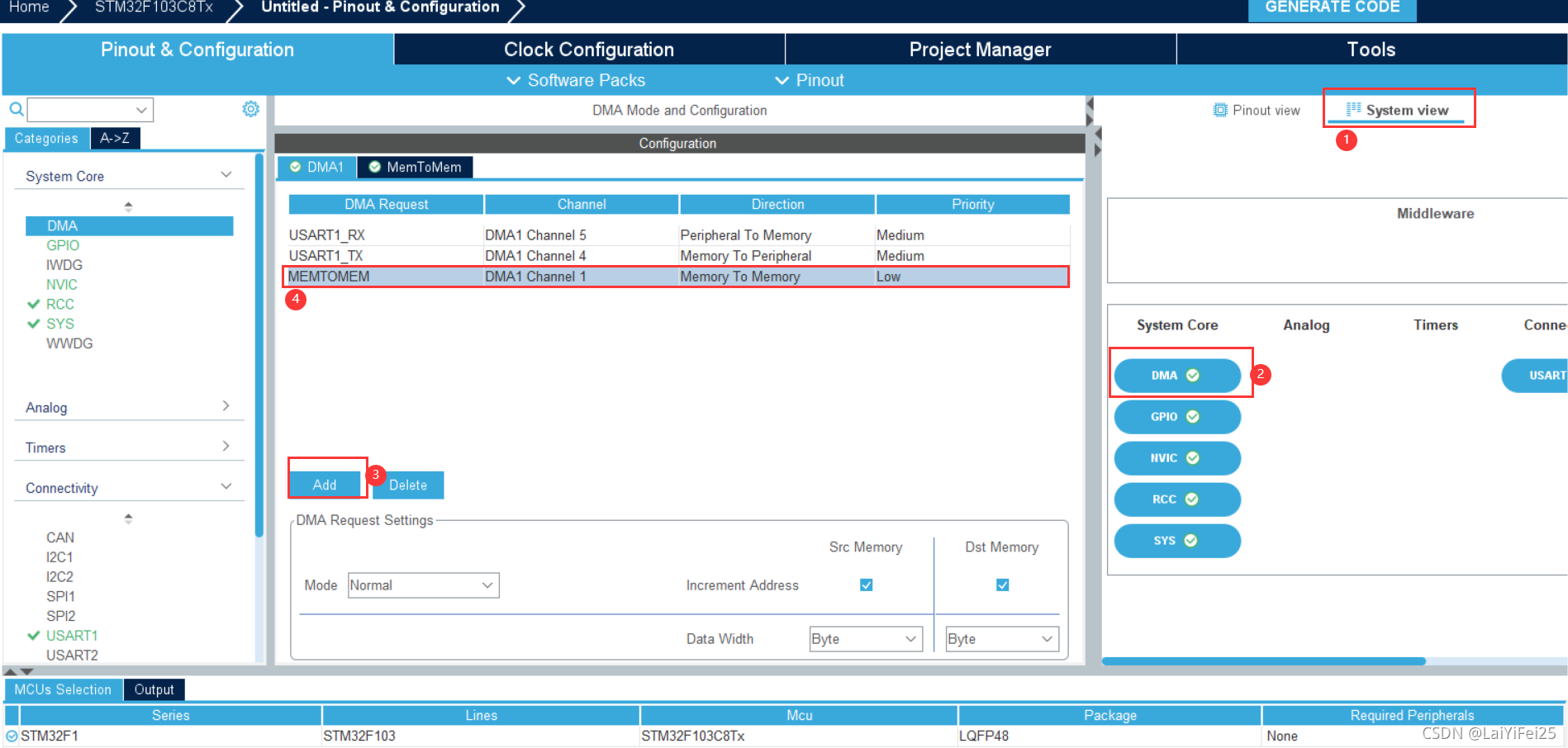Image resolution: width=1568 pixels, height=748 pixels.
Task: Select GPIO in System Core tree
Action: (x=63, y=245)
